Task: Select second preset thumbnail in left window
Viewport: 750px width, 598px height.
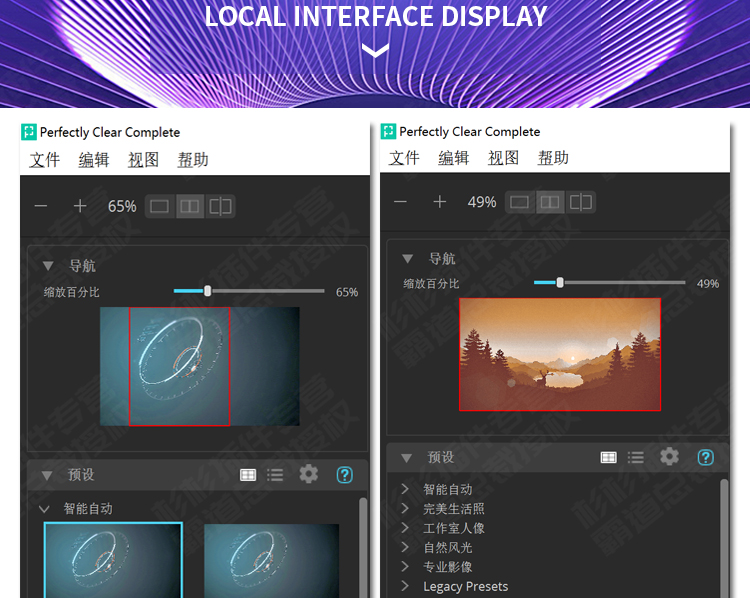Action: pyautogui.click(x=272, y=561)
